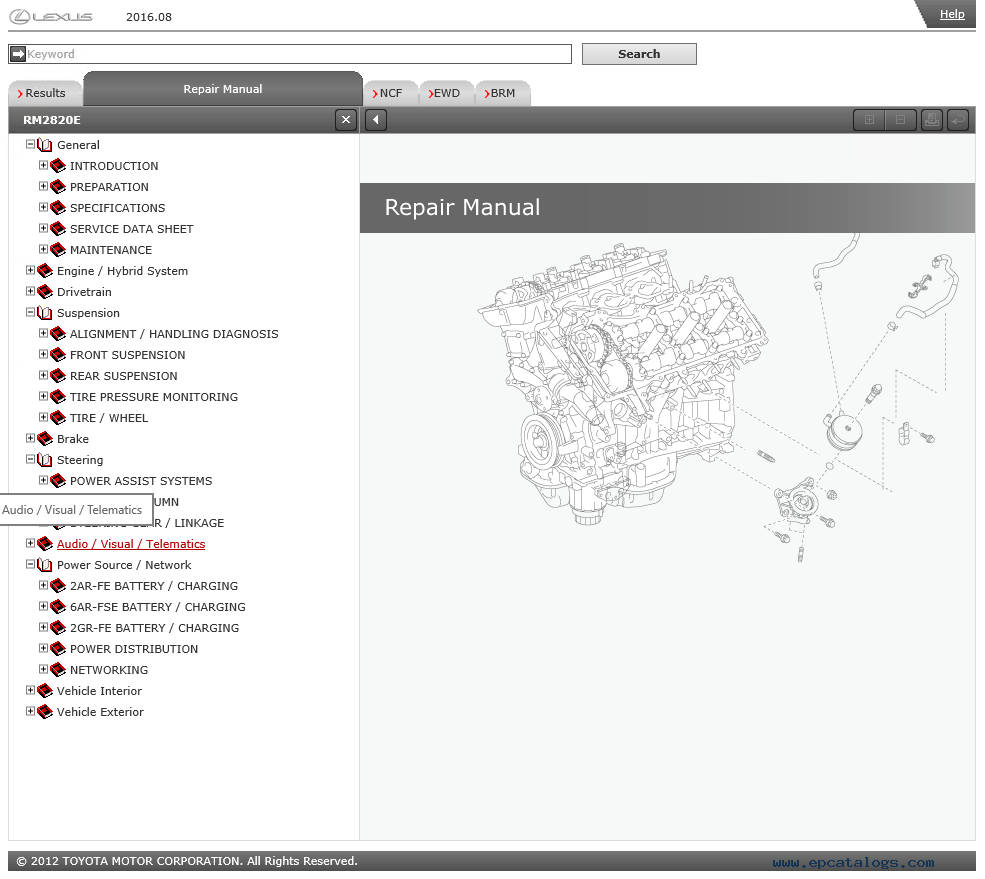
Task: Click the book icon beside Brake
Action: point(45,439)
